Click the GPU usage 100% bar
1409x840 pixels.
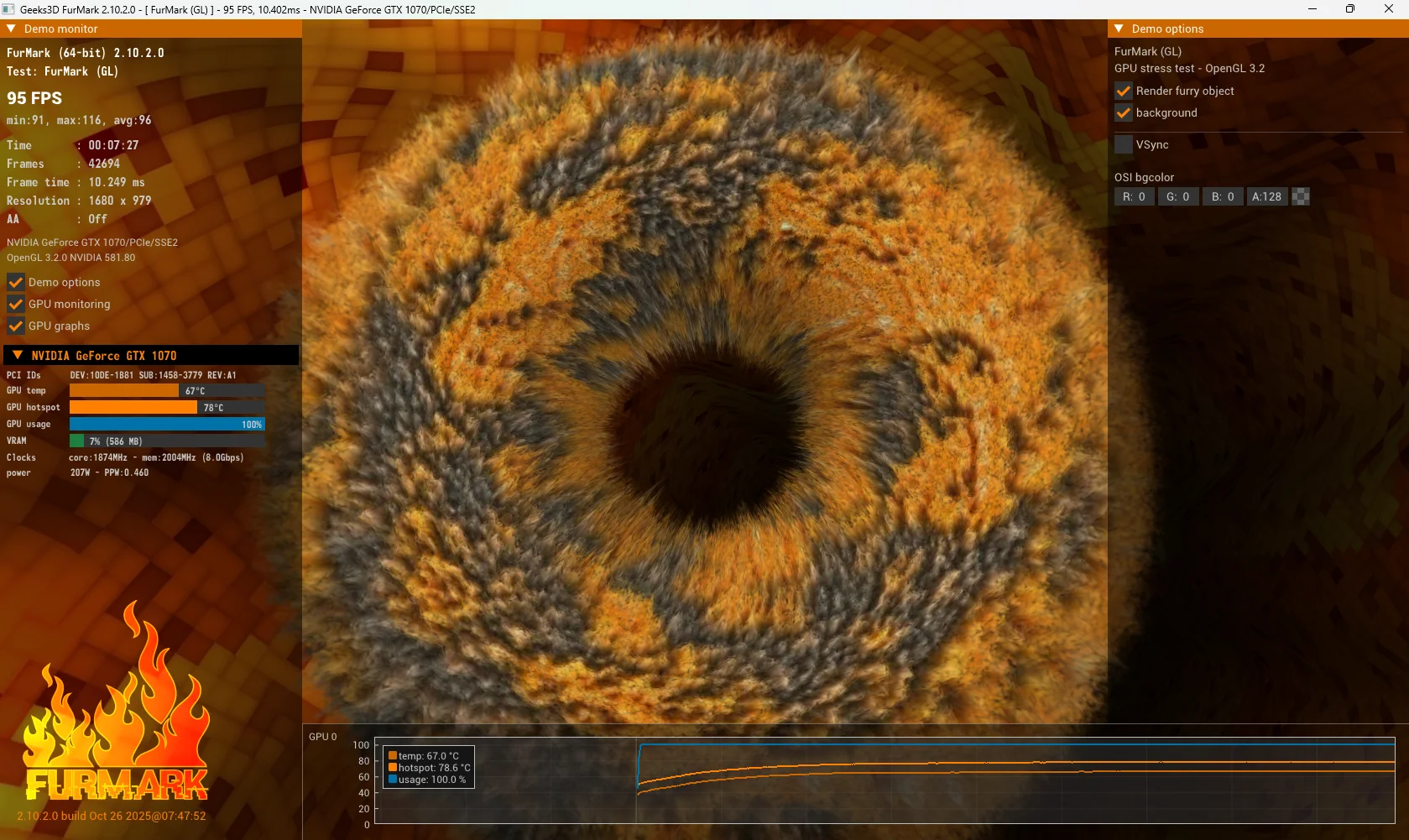point(167,424)
